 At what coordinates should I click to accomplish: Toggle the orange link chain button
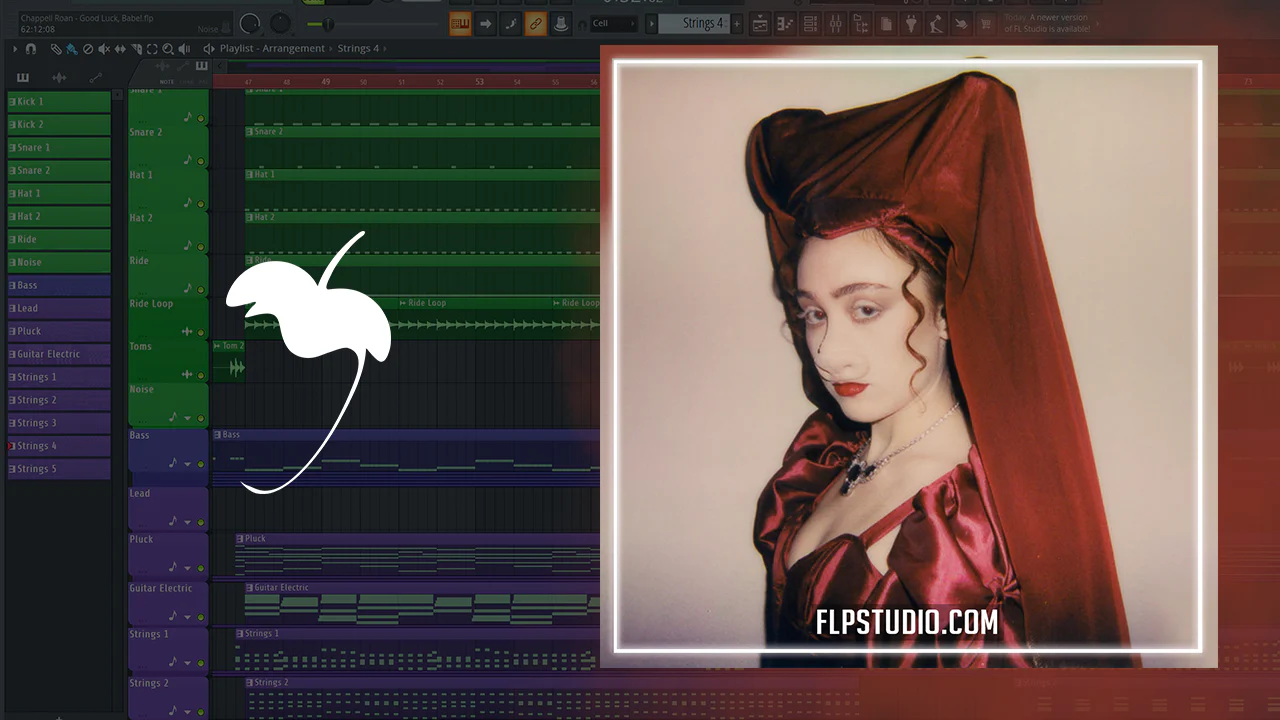coord(536,23)
